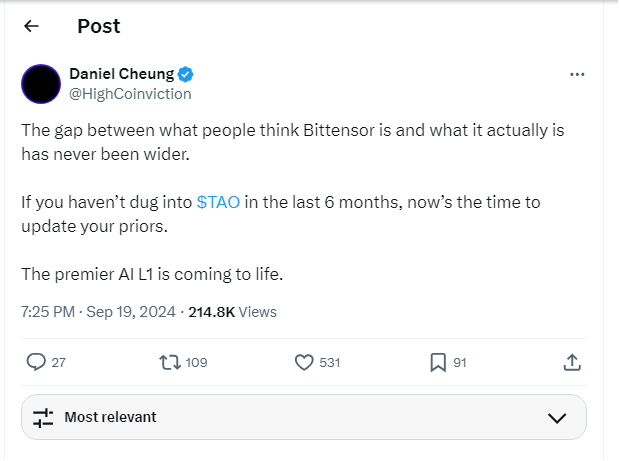Click the Daniel Cheung display name

click(122, 75)
